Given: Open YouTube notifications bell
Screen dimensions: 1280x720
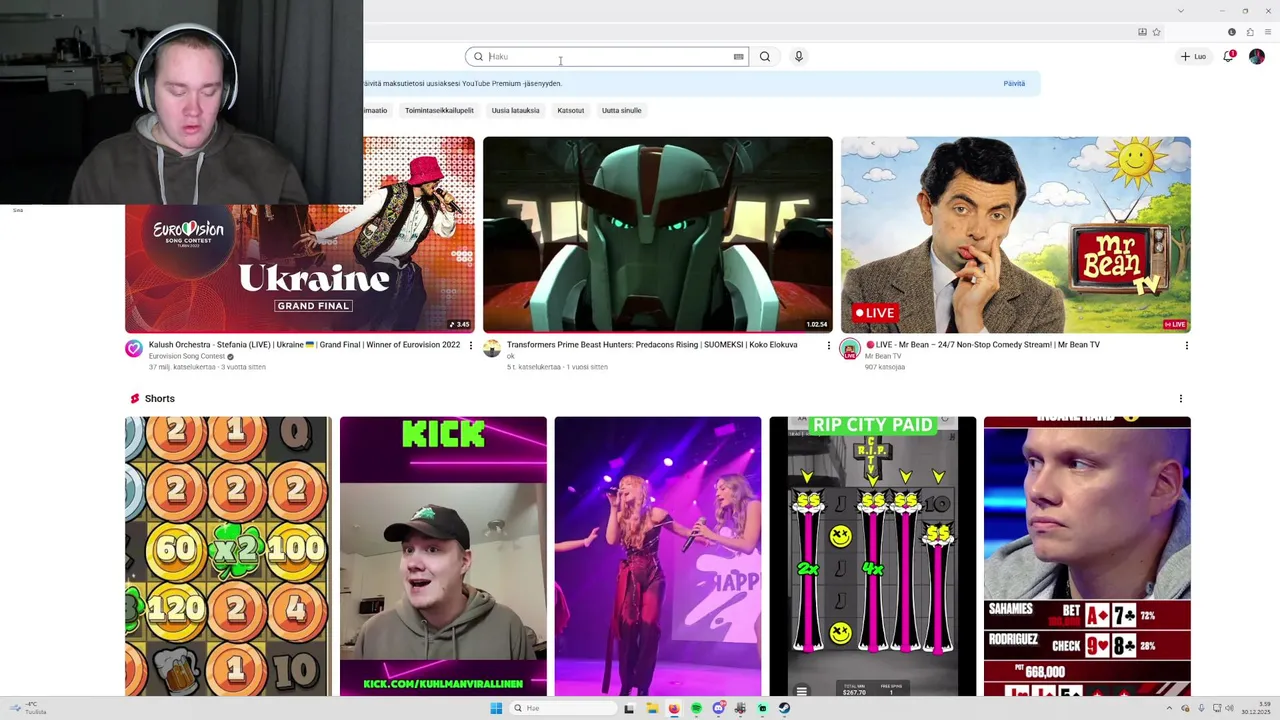Looking at the screenshot, I should 1229,56.
